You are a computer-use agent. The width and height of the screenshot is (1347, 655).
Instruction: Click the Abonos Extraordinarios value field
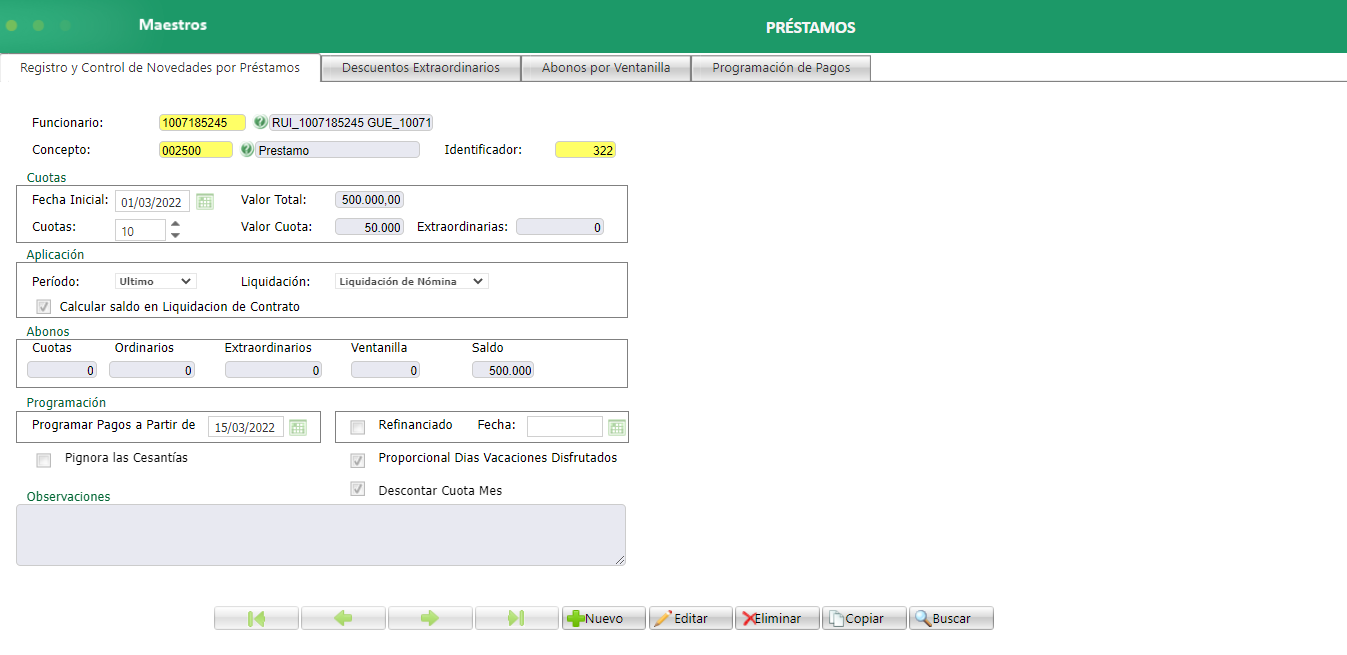[273, 370]
